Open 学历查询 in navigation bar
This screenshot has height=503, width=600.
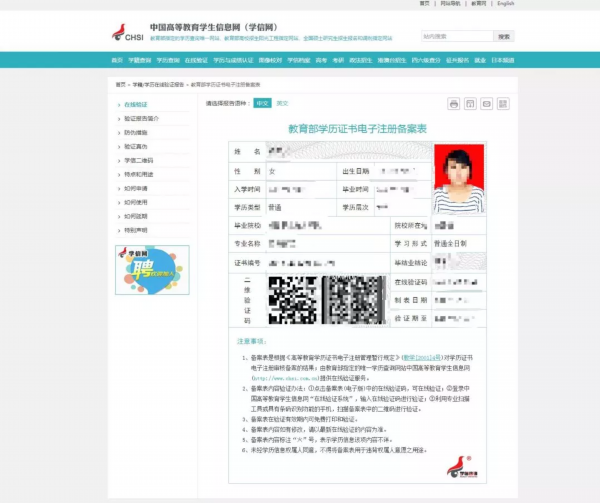pos(168,60)
